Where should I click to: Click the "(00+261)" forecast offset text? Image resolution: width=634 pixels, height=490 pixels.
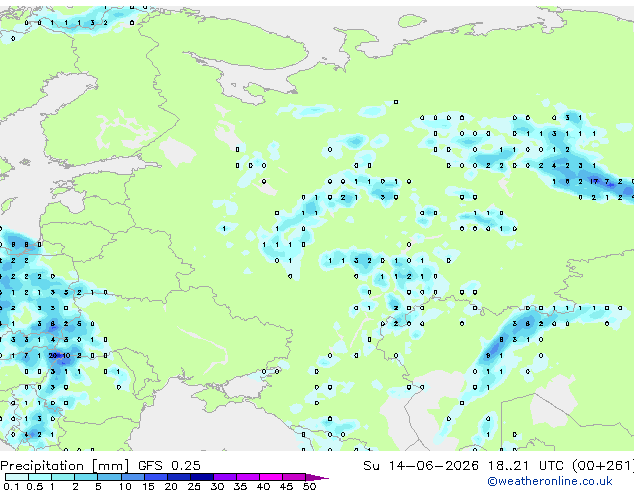click(602, 466)
